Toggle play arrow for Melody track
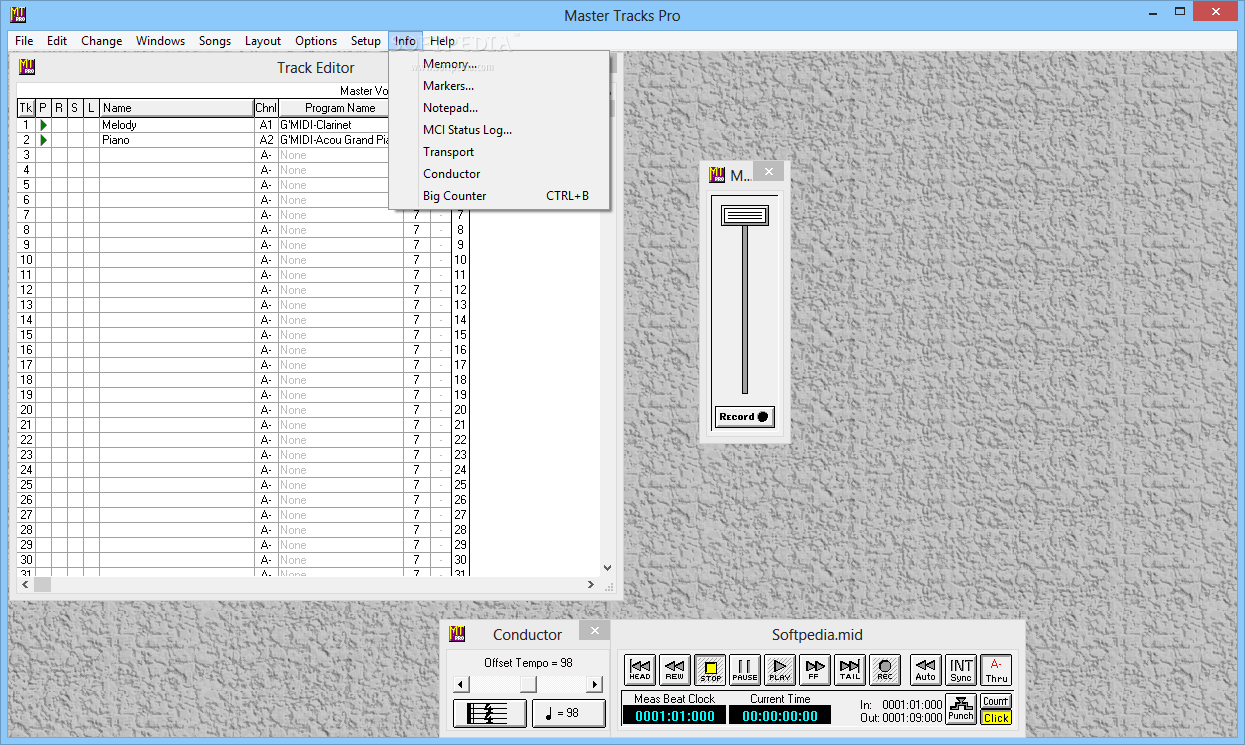 tap(43, 125)
